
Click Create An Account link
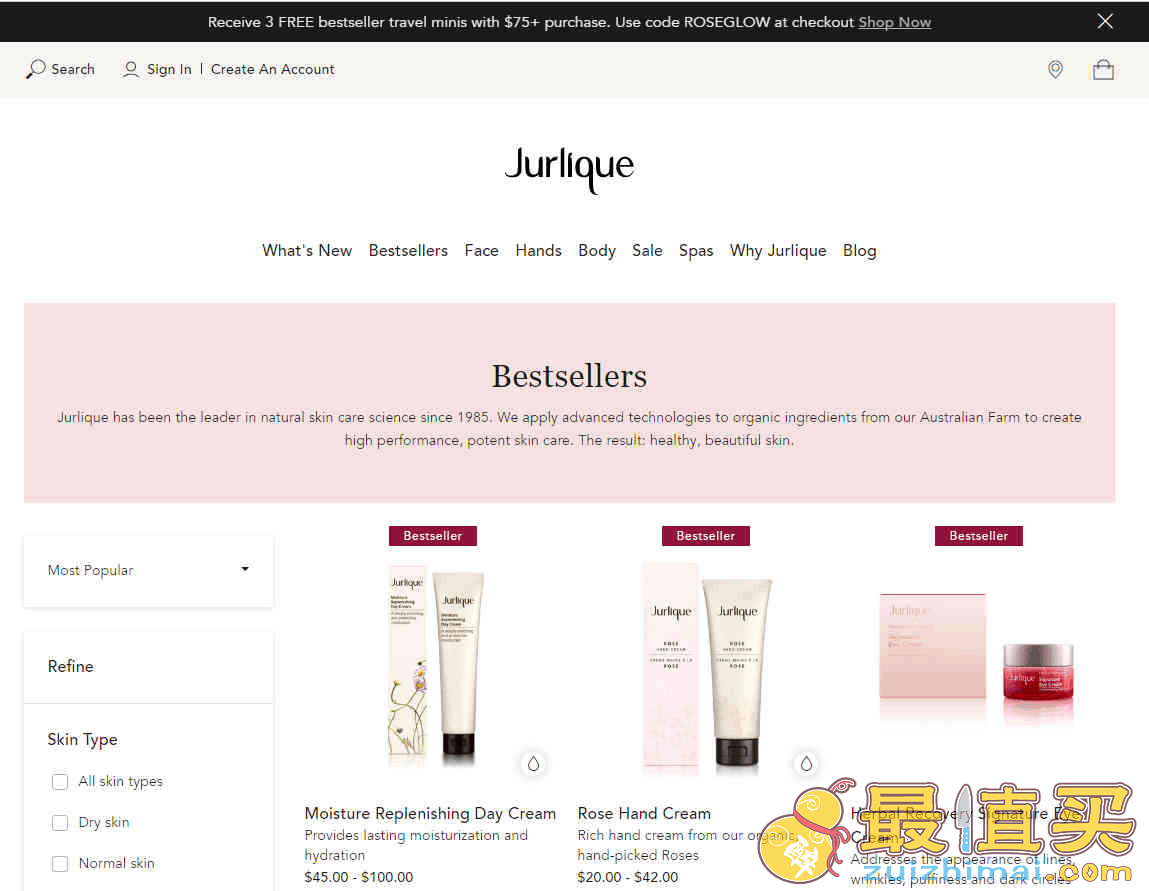pyautogui.click(x=273, y=69)
